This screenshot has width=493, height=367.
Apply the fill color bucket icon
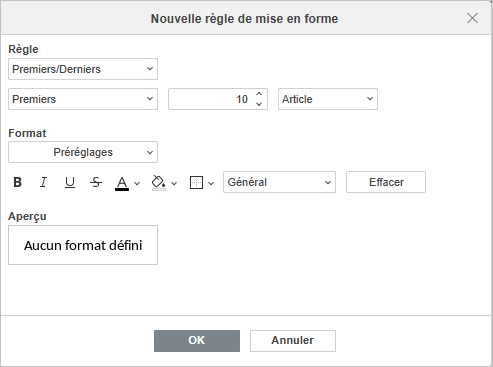point(159,183)
